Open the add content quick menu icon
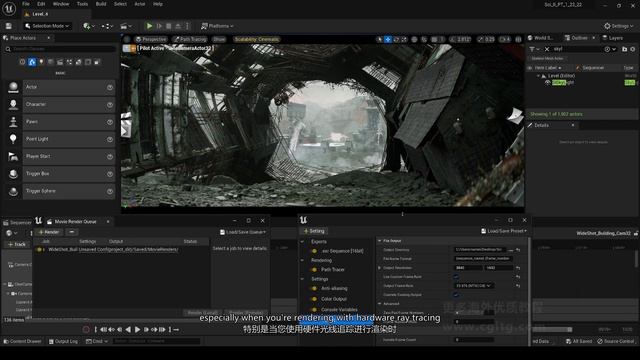Image resolution: width=640 pixels, height=360 pixels. pyautogui.click(x=89, y=26)
